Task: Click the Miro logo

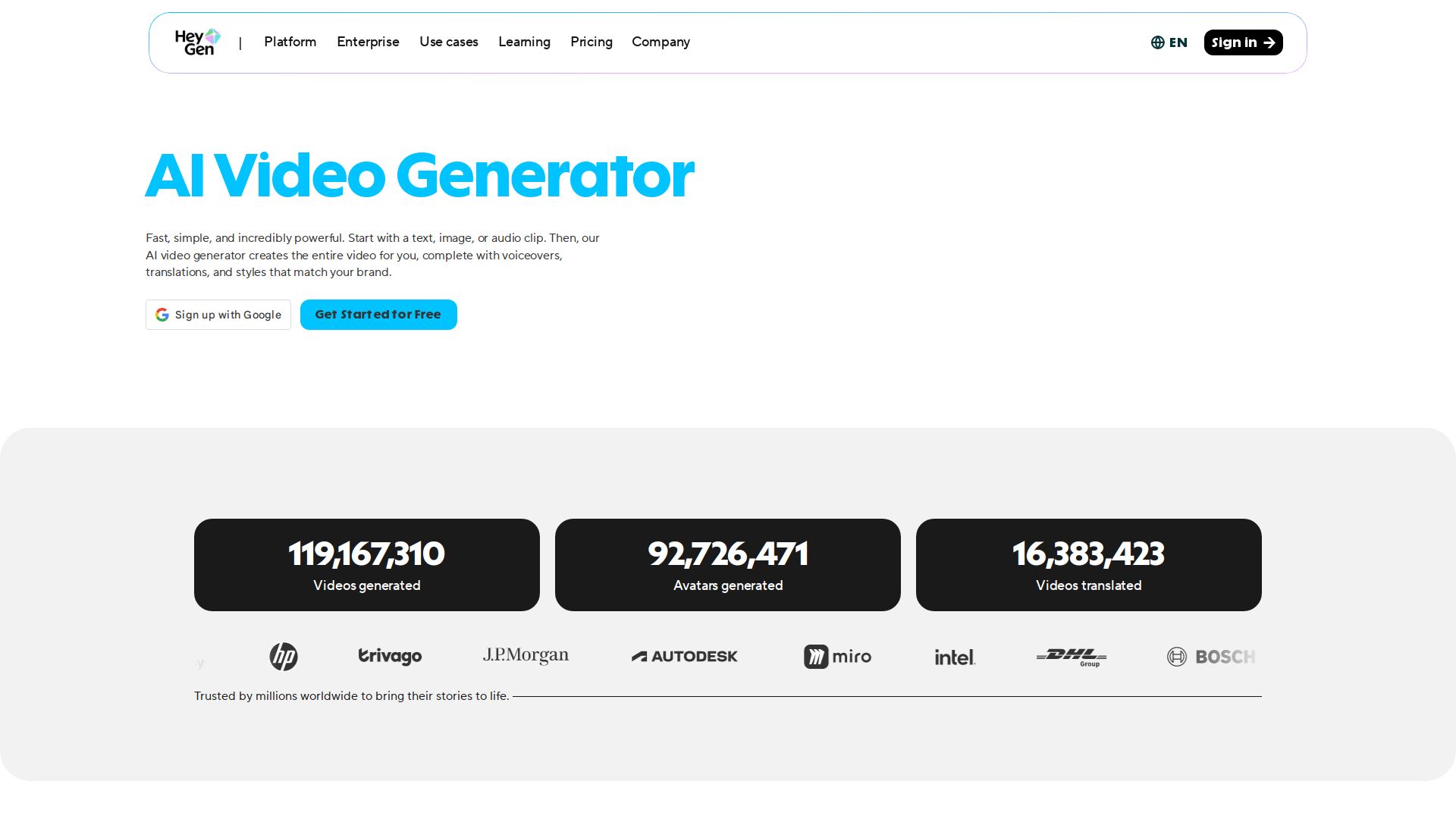Action: tap(837, 657)
